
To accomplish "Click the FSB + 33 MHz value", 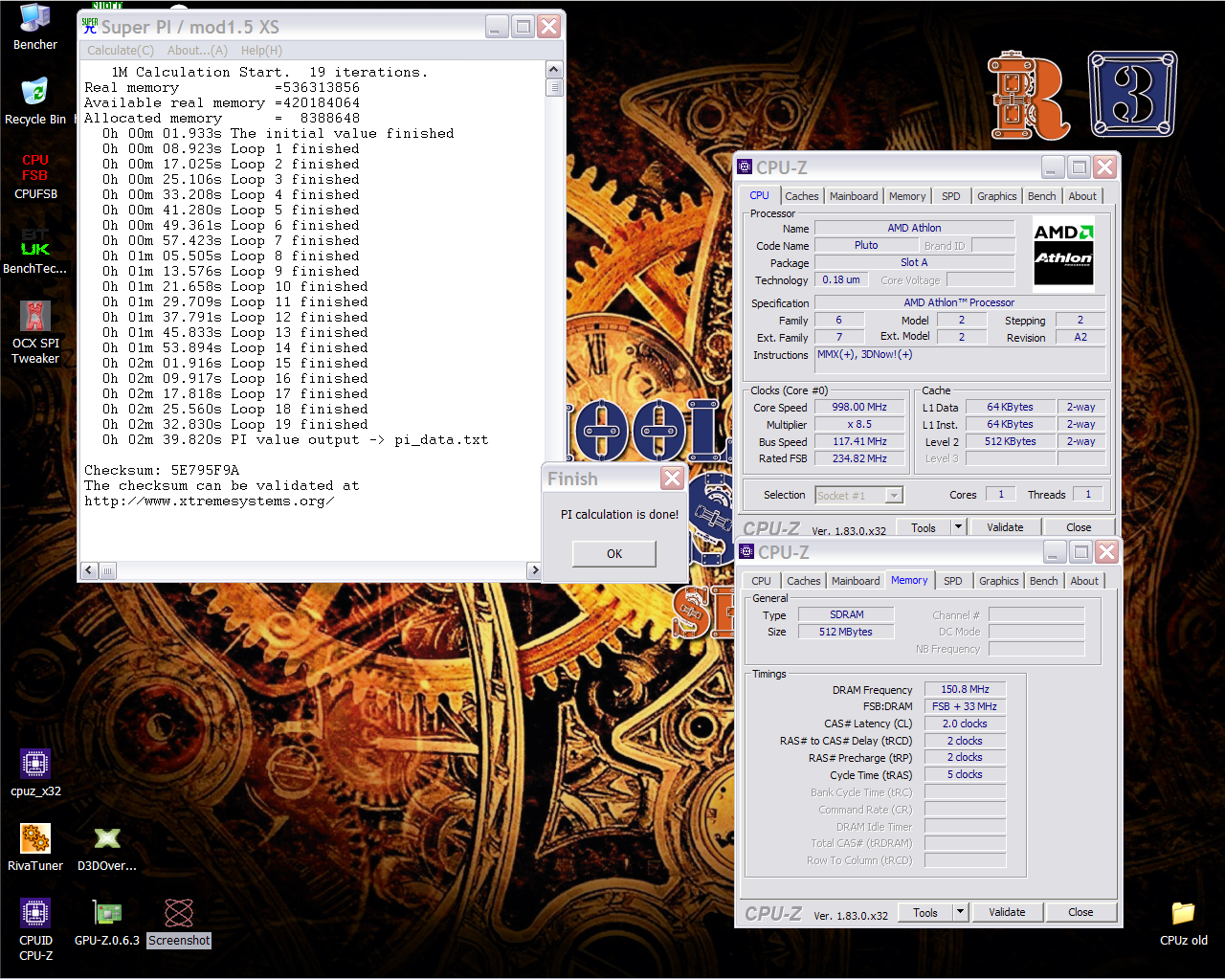I will [965, 706].
